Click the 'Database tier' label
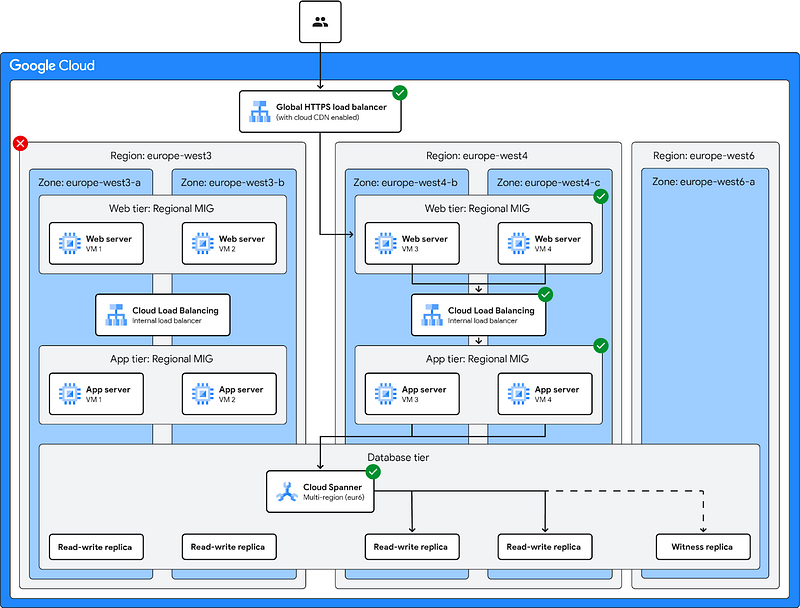The height and width of the screenshot is (608, 800). click(398, 458)
